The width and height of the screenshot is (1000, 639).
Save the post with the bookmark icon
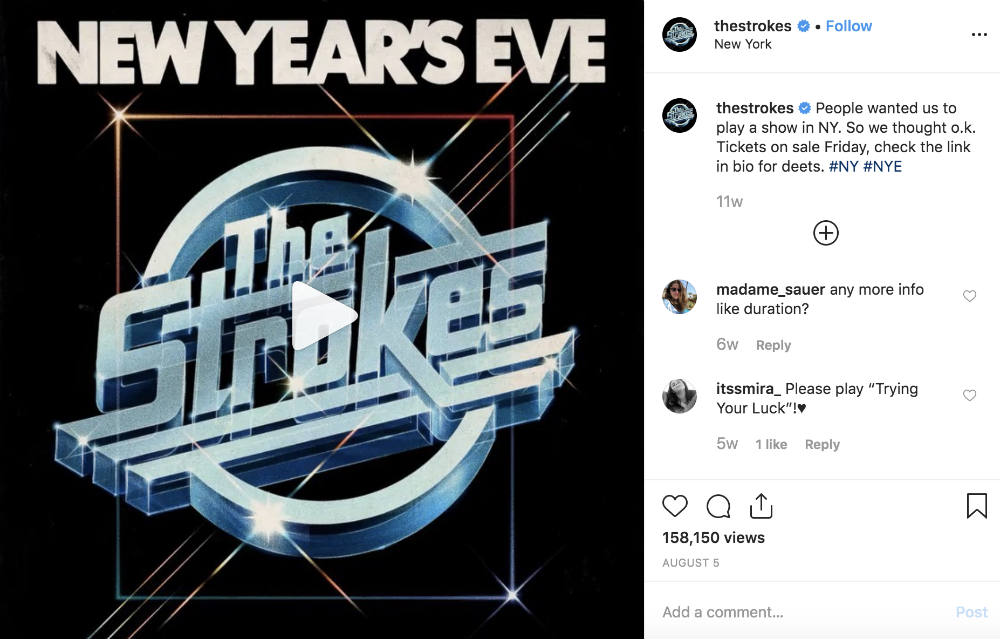[x=976, y=506]
